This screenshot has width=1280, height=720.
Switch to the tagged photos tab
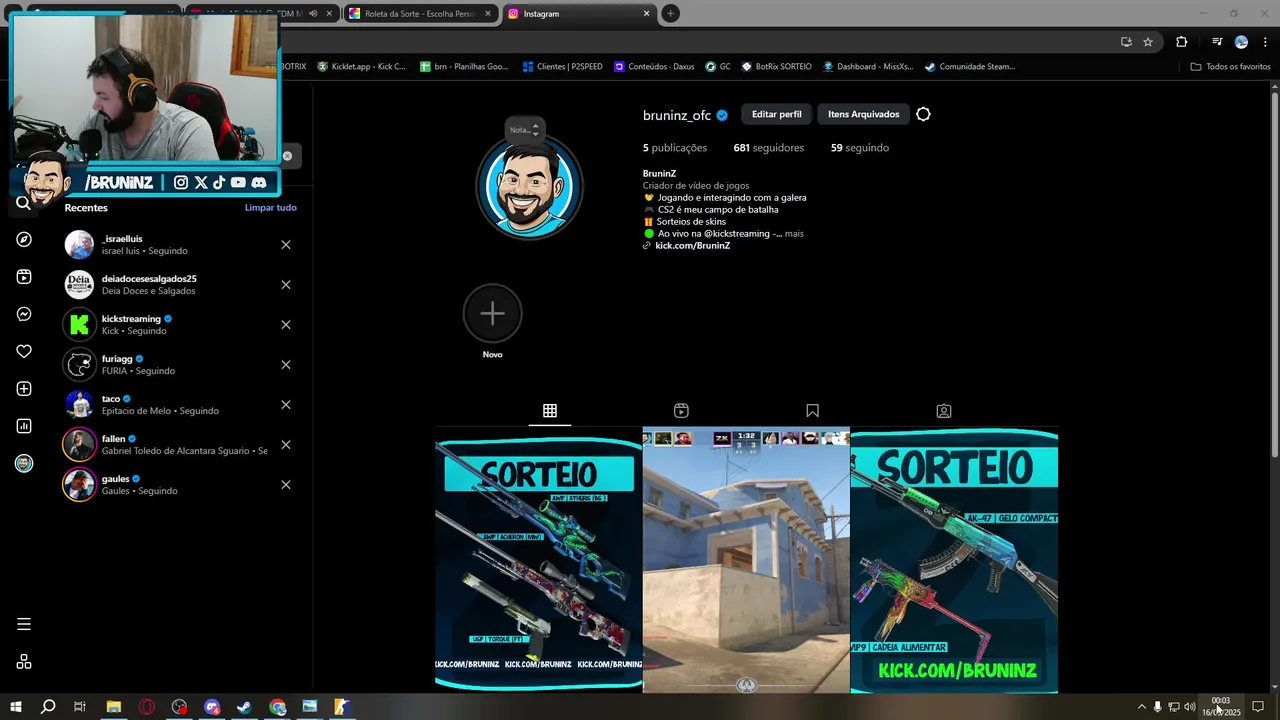pos(943,411)
